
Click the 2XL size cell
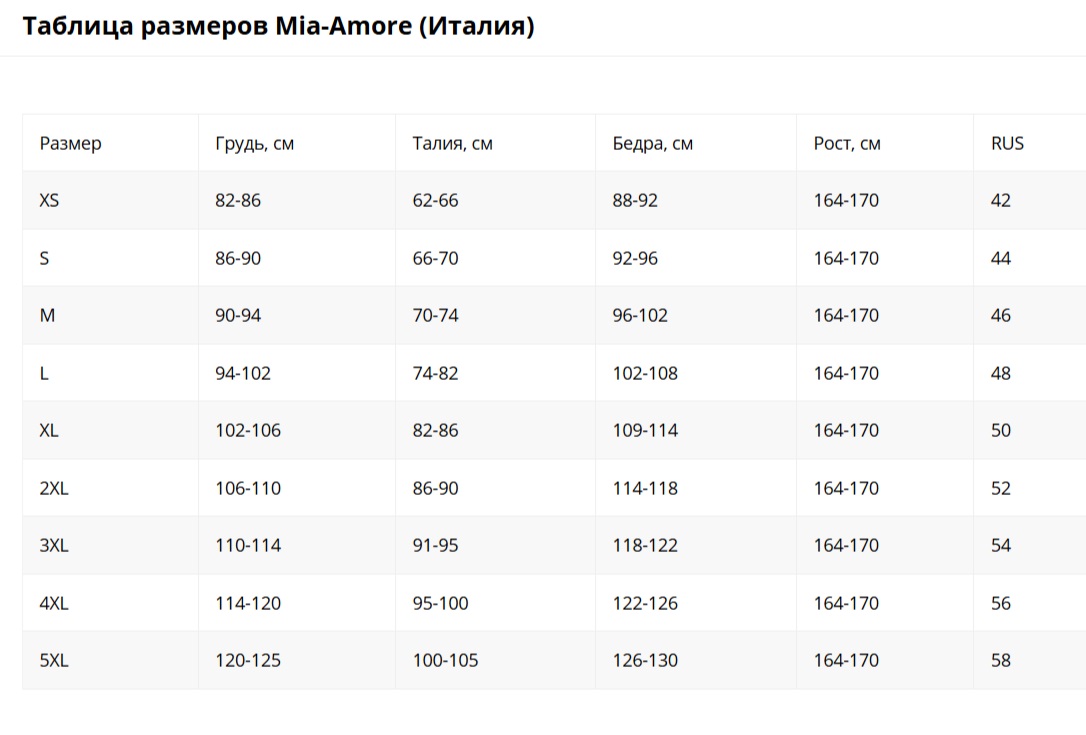(54, 488)
